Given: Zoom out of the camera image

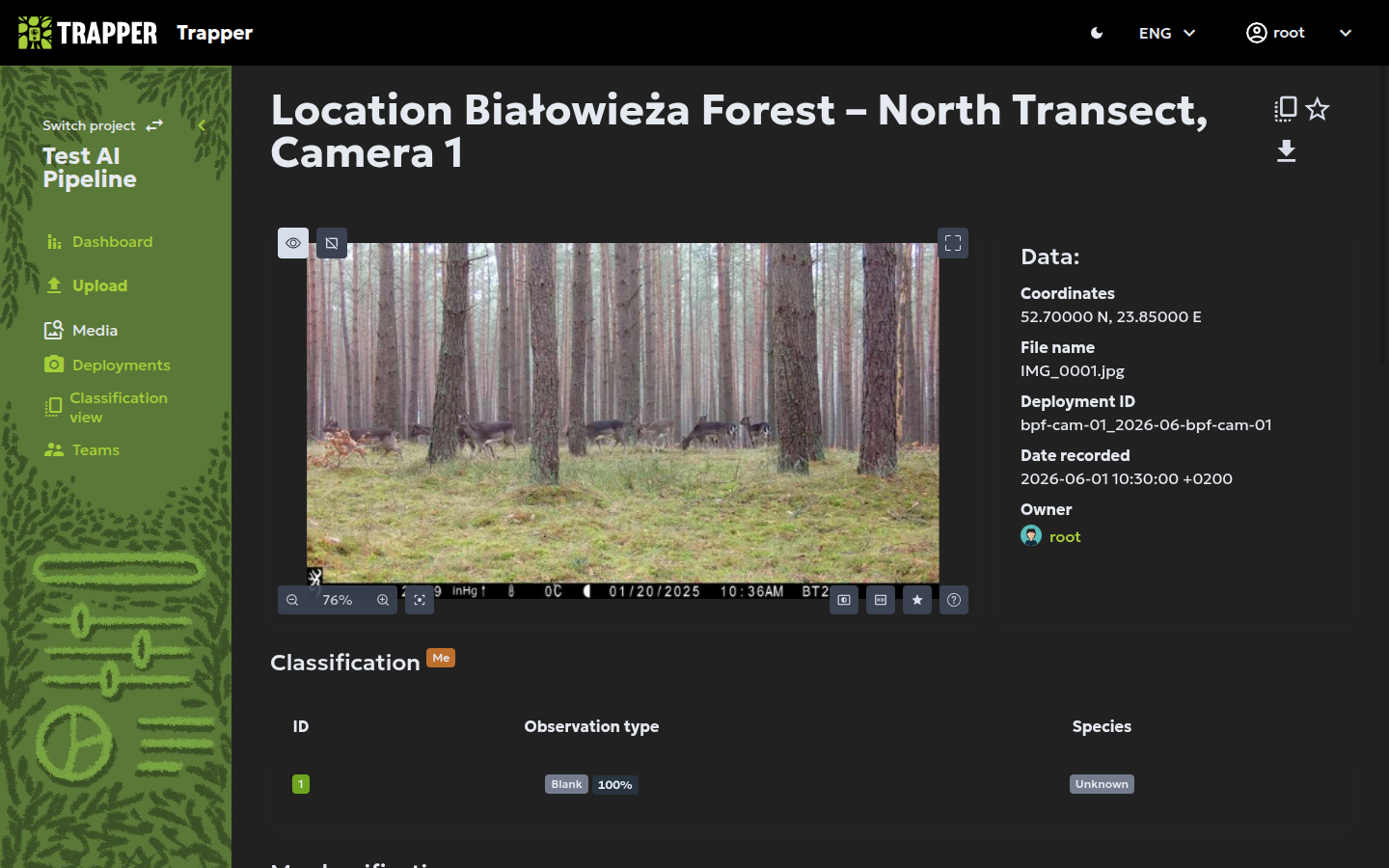Looking at the screenshot, I should tap(292, 600).
